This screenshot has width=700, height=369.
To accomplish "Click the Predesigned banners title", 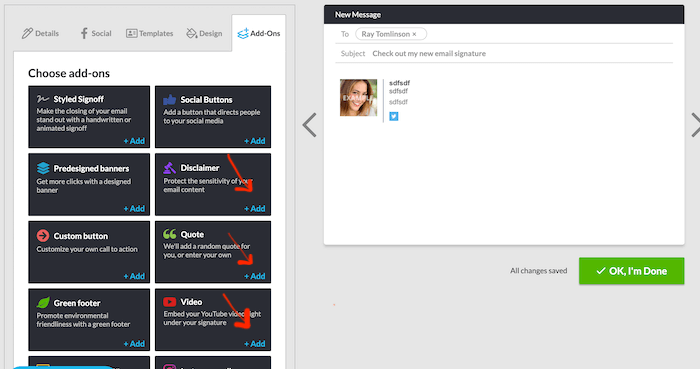I will [91, 168].
